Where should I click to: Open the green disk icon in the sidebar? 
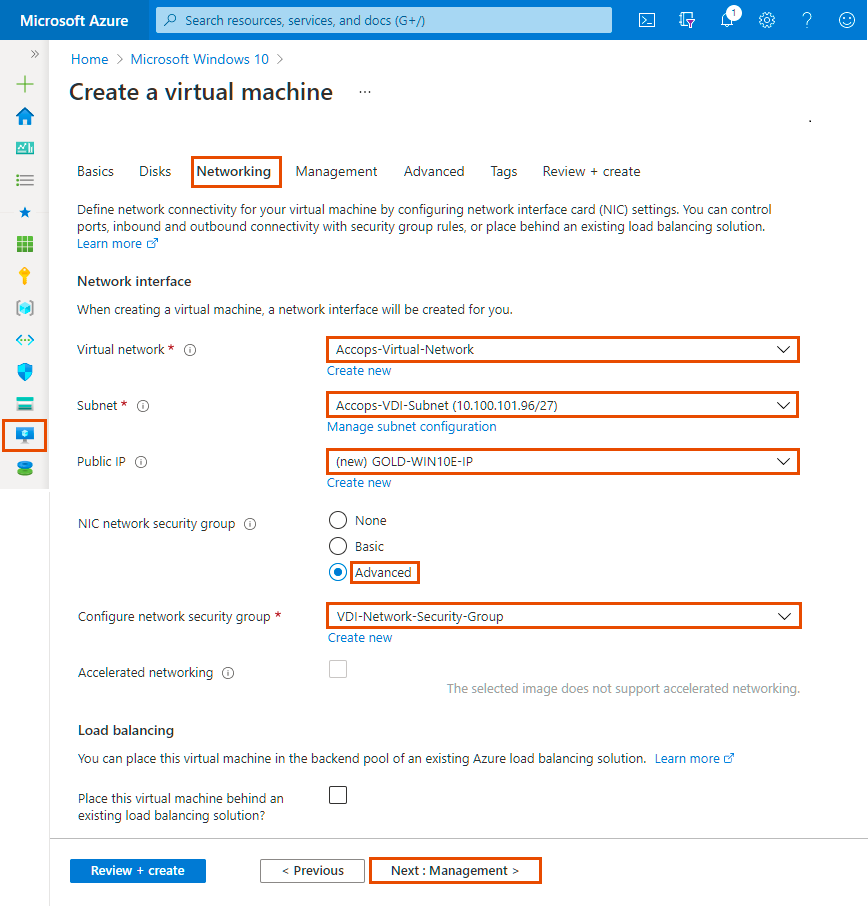tap(25, 467)
